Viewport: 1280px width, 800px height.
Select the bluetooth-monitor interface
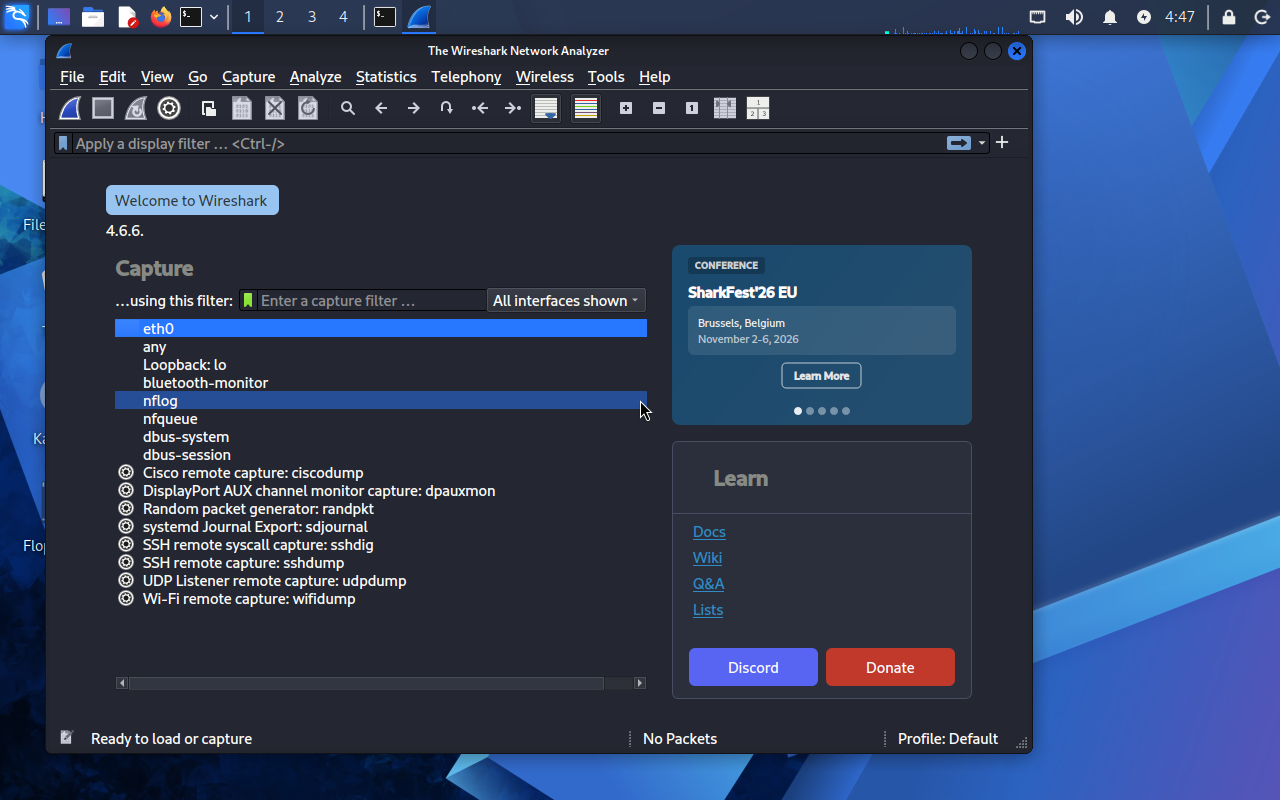click(381, 382)
